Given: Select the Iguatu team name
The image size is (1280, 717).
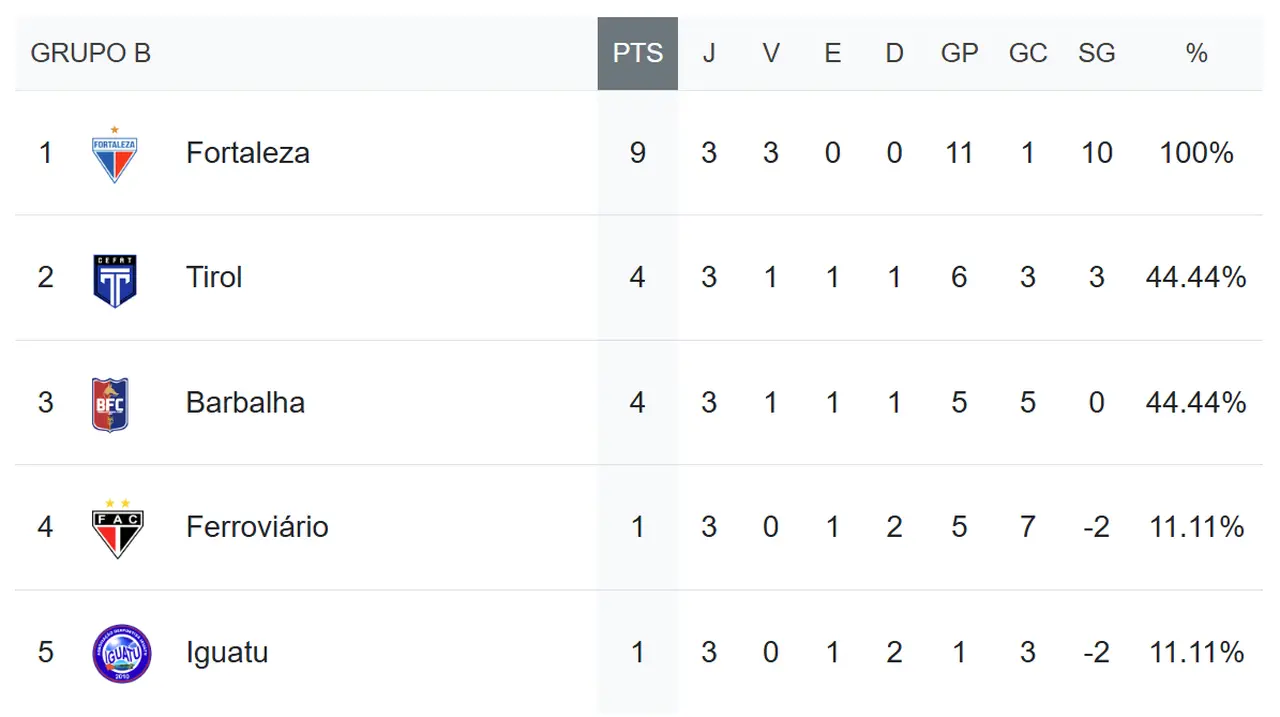Looking at the screenshot, I should point(227,652).
